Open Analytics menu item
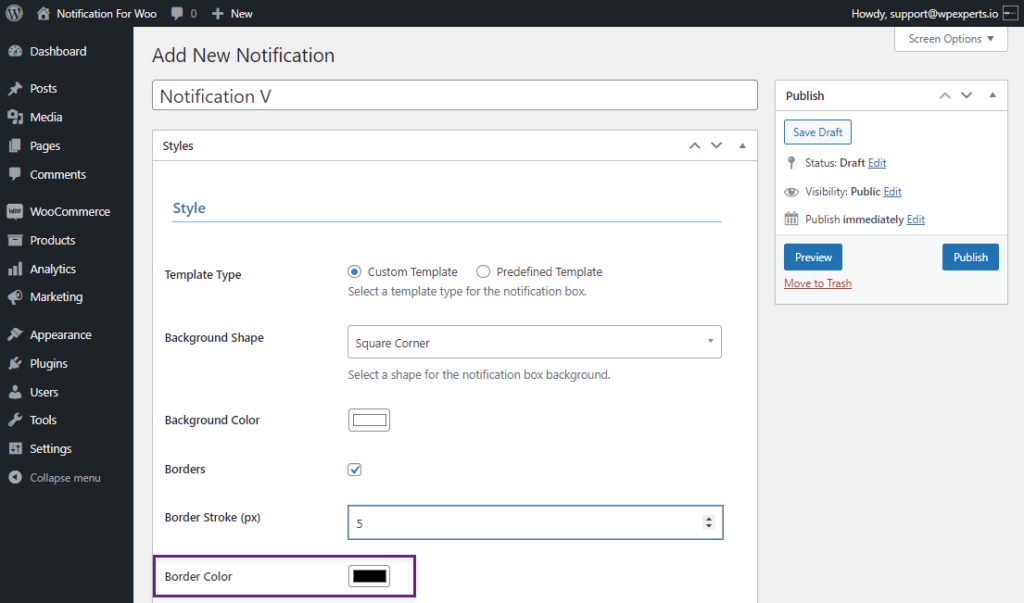This screenshot has height=603, width=1024. coord(52,269)
